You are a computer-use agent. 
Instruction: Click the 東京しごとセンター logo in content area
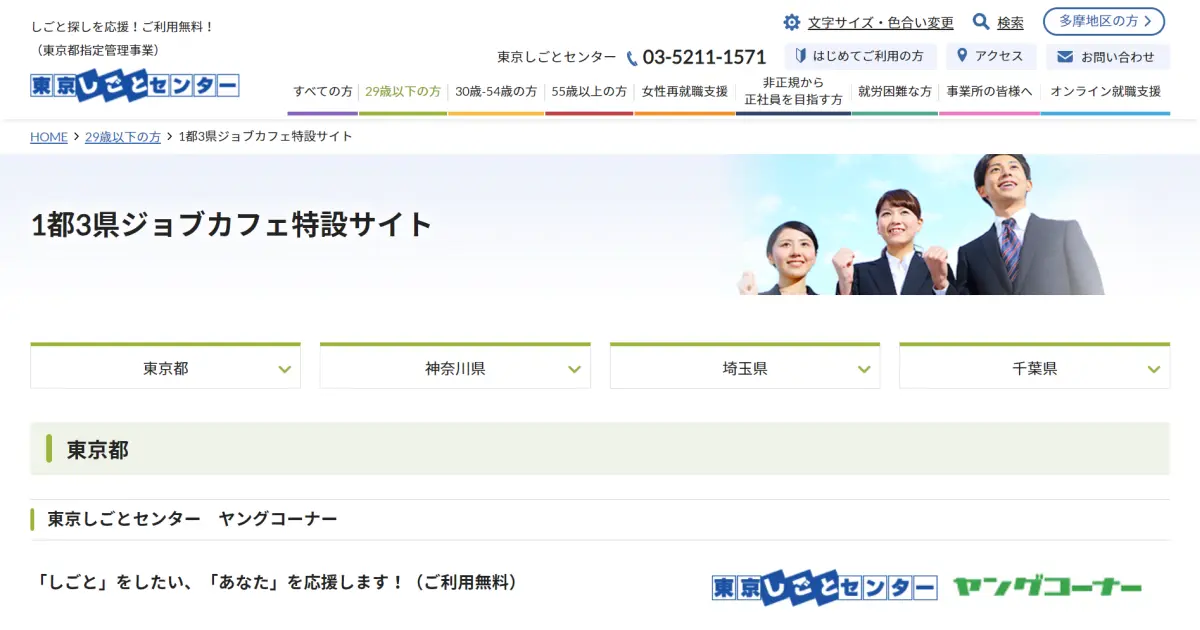[x=825, y=588]
